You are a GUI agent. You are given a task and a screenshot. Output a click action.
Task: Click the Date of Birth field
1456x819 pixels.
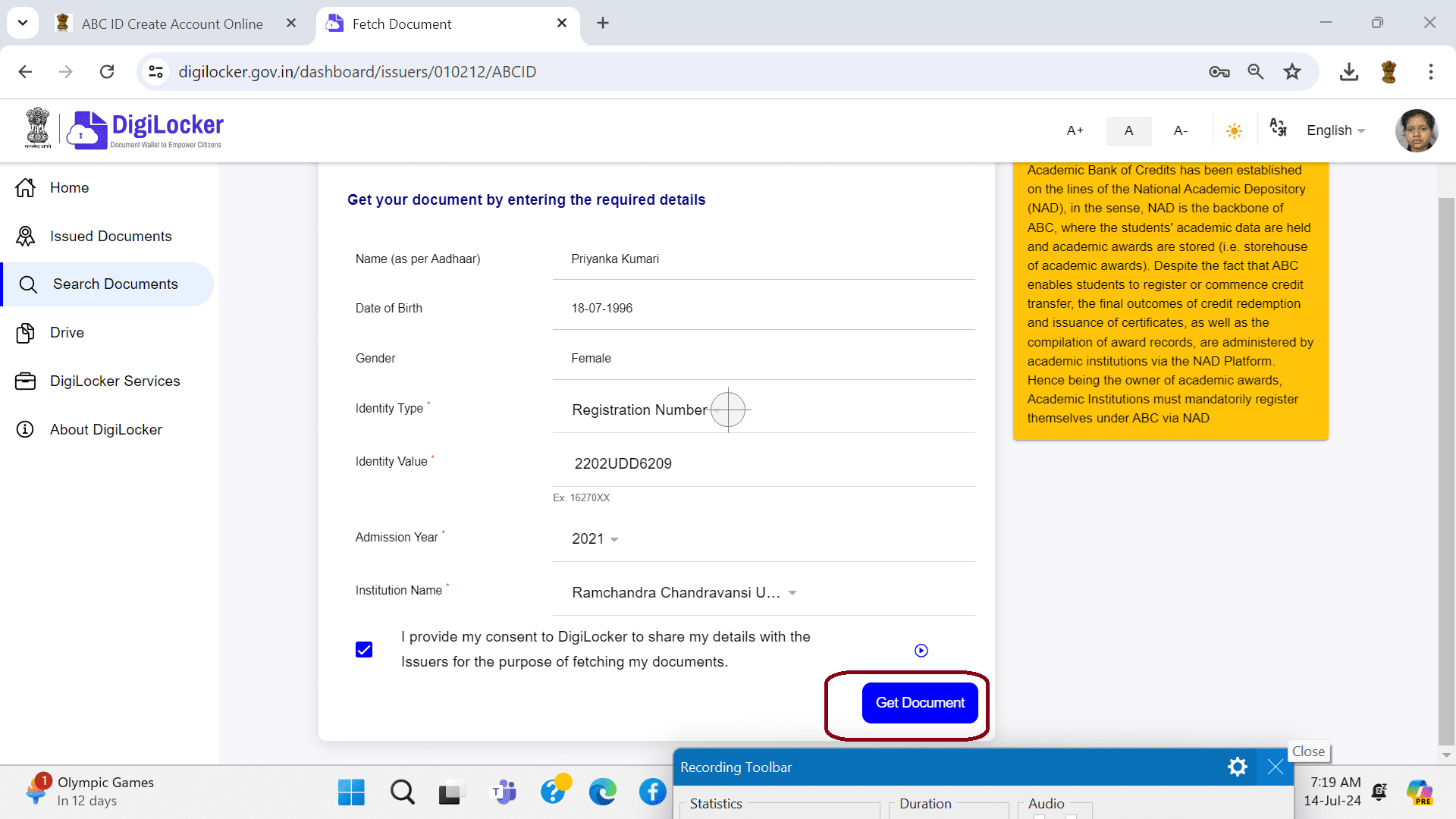coord(764,309)
